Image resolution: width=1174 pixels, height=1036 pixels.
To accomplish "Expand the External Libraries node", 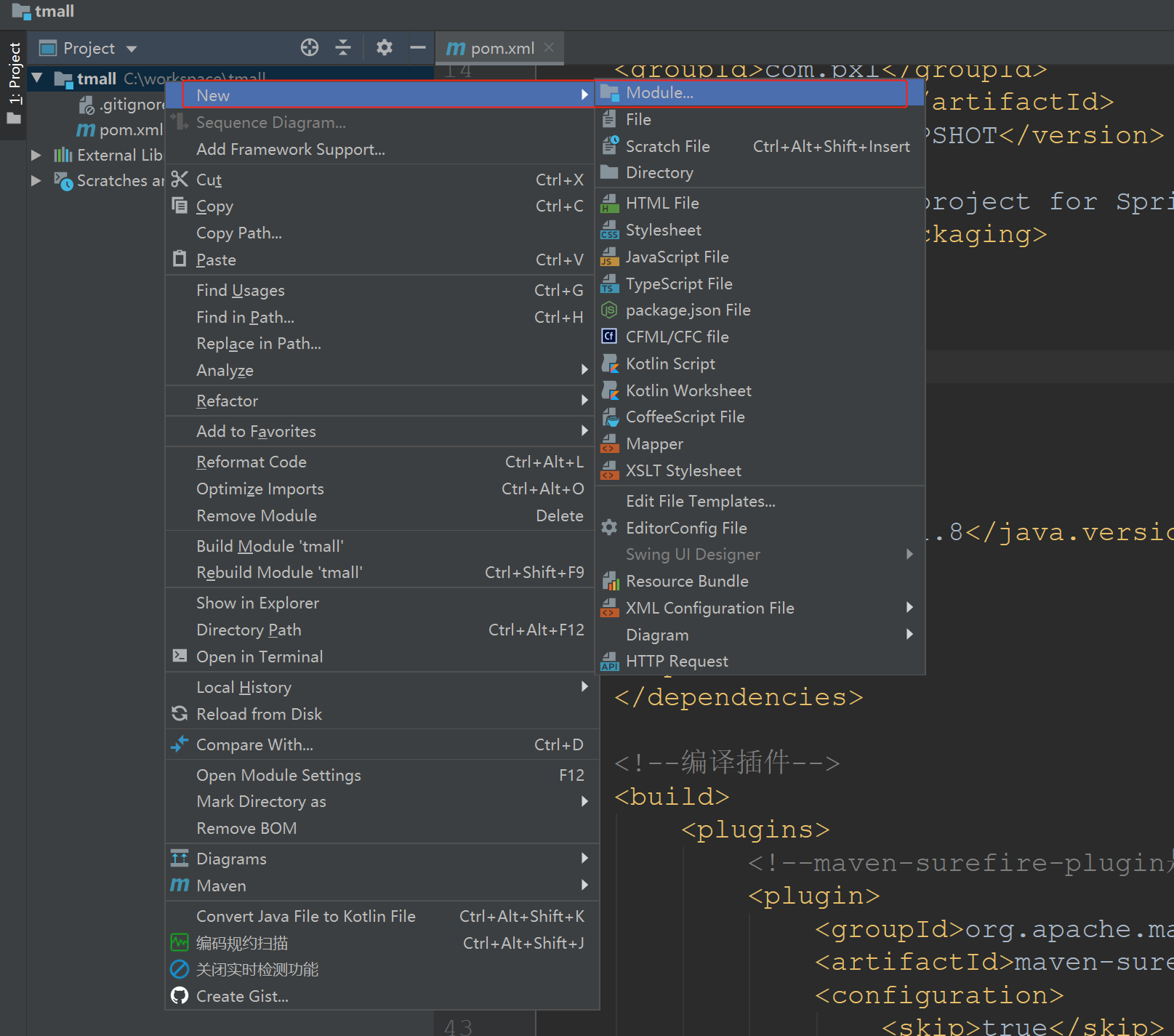I will click(x=36, y=155).
